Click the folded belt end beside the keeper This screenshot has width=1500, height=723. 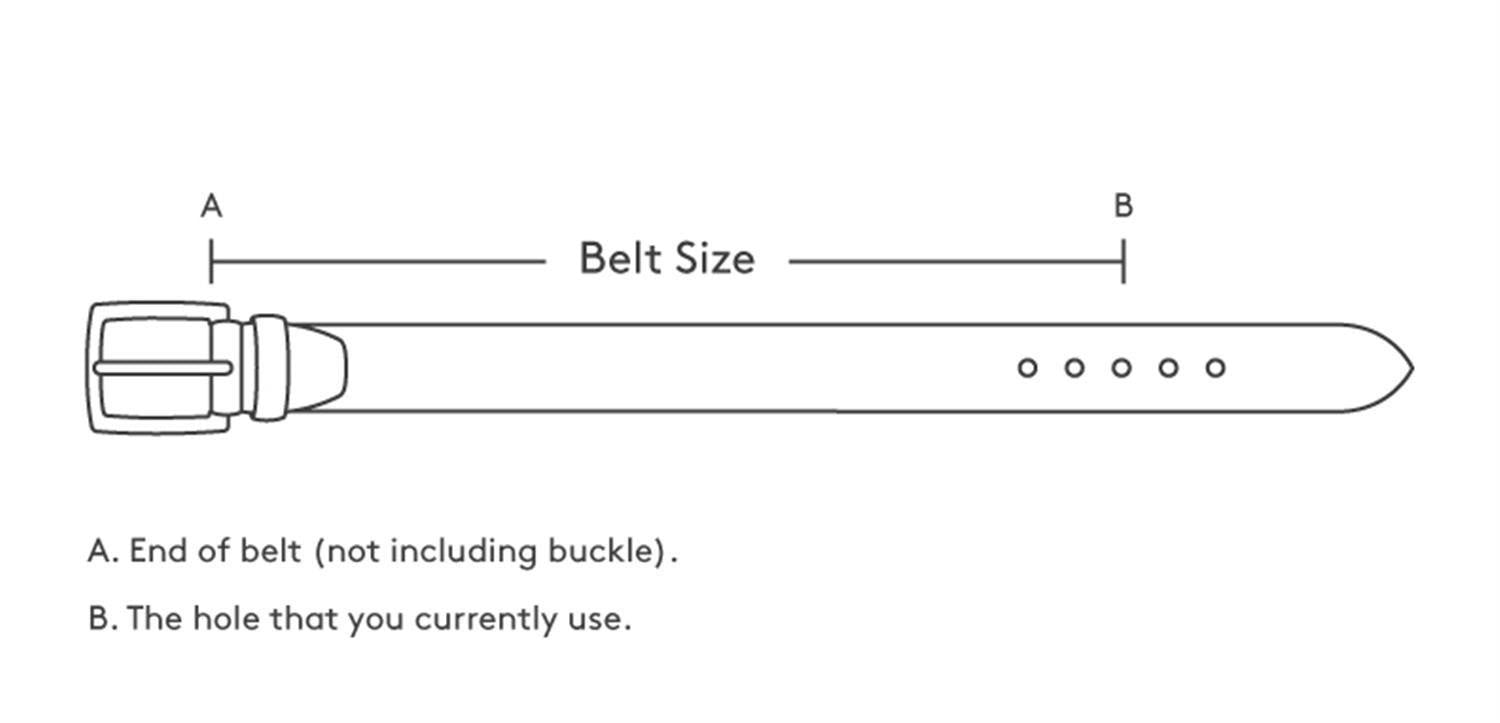pos(322,368)
